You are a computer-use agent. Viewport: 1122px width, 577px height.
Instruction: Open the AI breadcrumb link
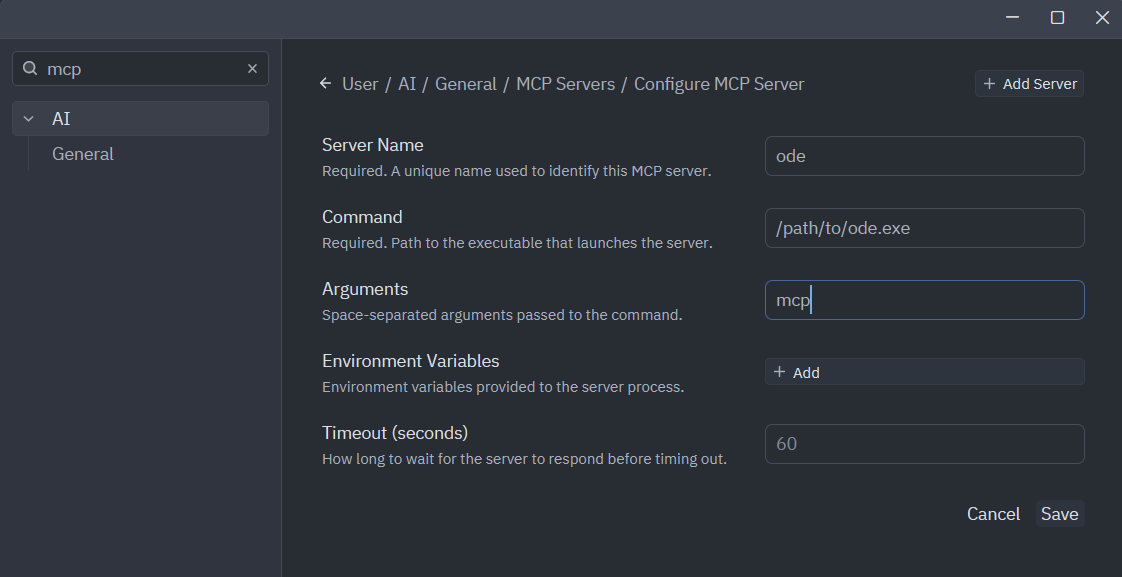click(x=406, y=84)
